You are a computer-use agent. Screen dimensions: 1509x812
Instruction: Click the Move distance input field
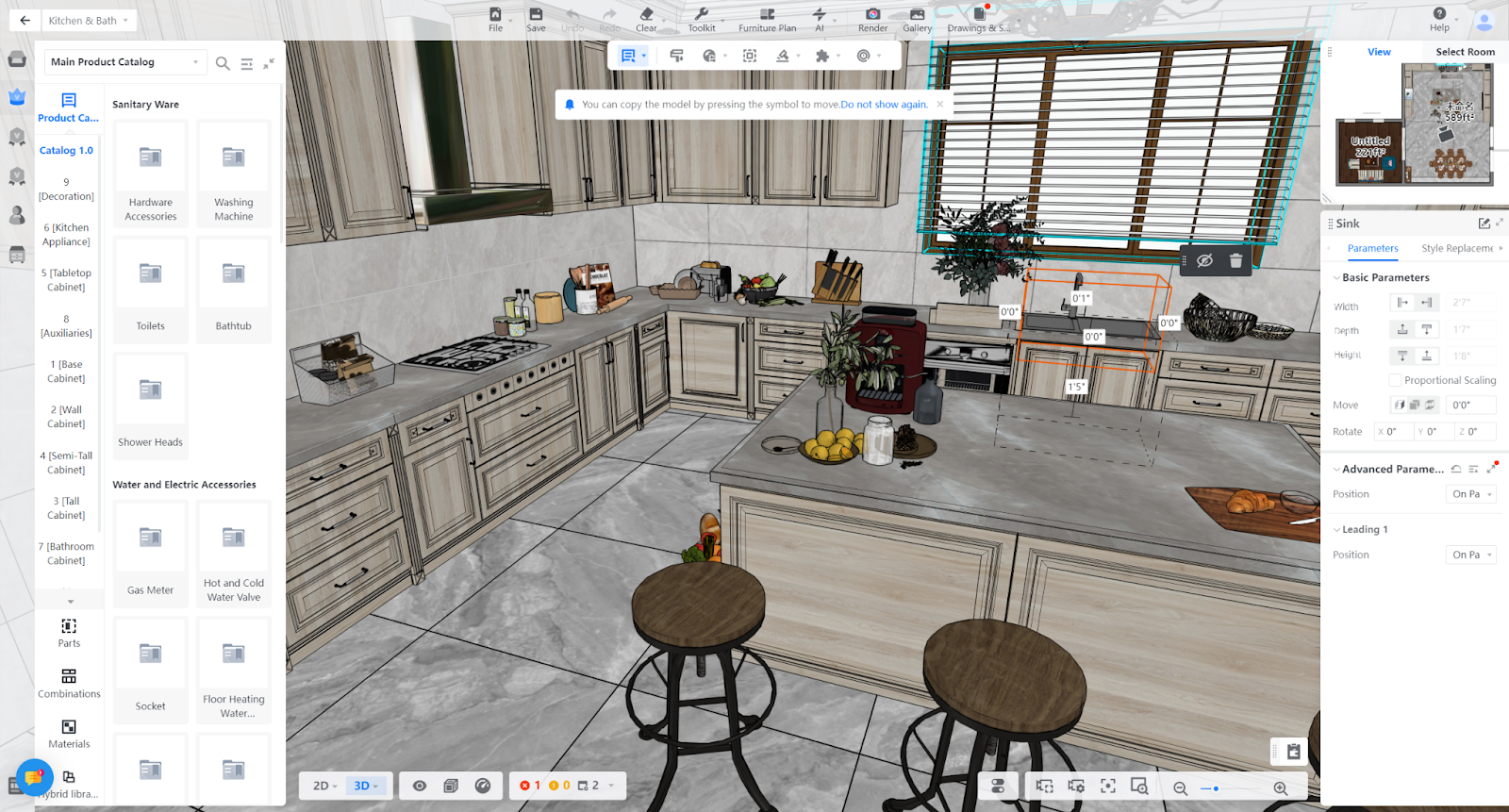click(1471, 406)
